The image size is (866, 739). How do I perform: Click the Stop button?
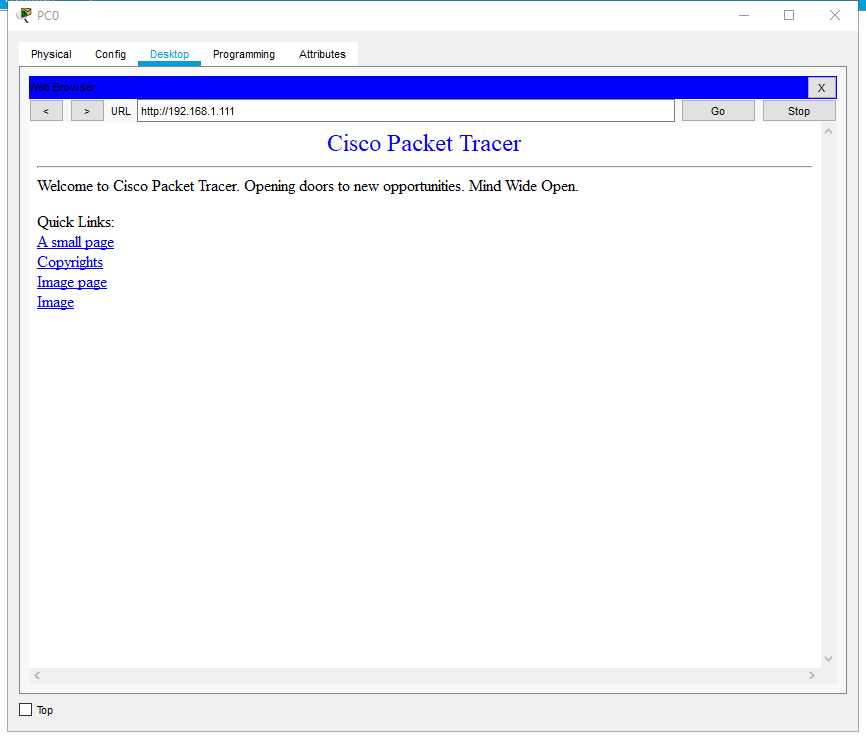799,111
